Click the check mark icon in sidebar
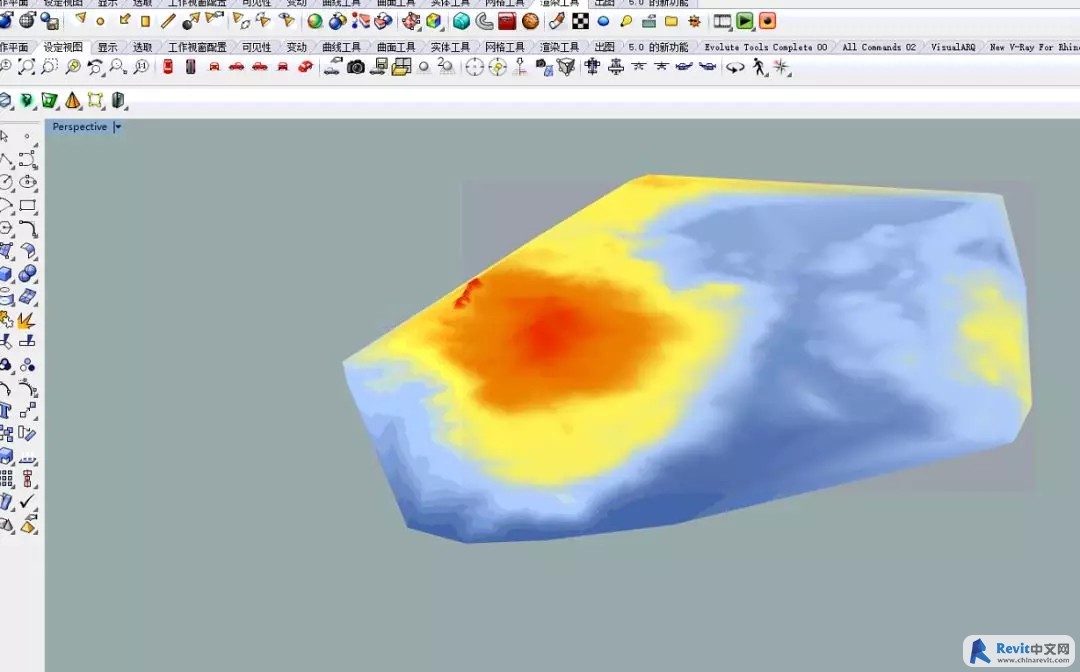This screenshot has height=672, width=1080. (x=27, y=502)
